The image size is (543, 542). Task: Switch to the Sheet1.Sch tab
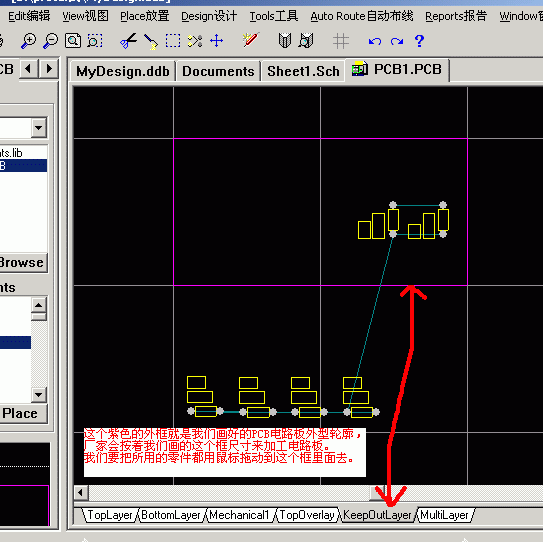[303, 71]
